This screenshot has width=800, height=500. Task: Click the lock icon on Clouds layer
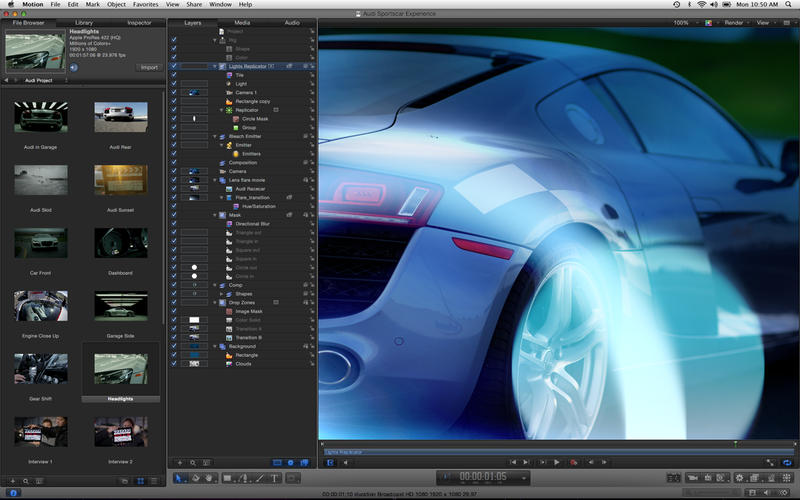click(x=312, y=363)
